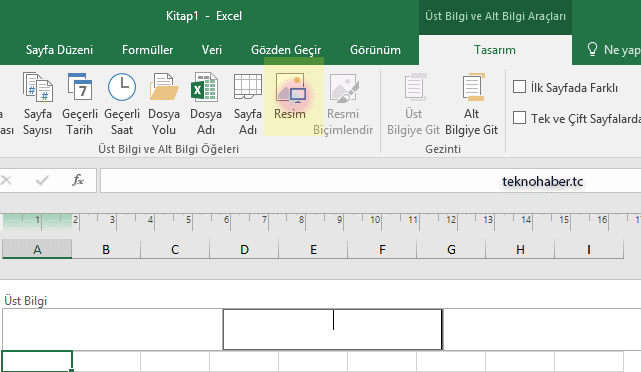Image resolution: width=641 pixels, height=372 pixels.
Task: Select column D header
Action: pyautogui.click(x=244, y=249)
